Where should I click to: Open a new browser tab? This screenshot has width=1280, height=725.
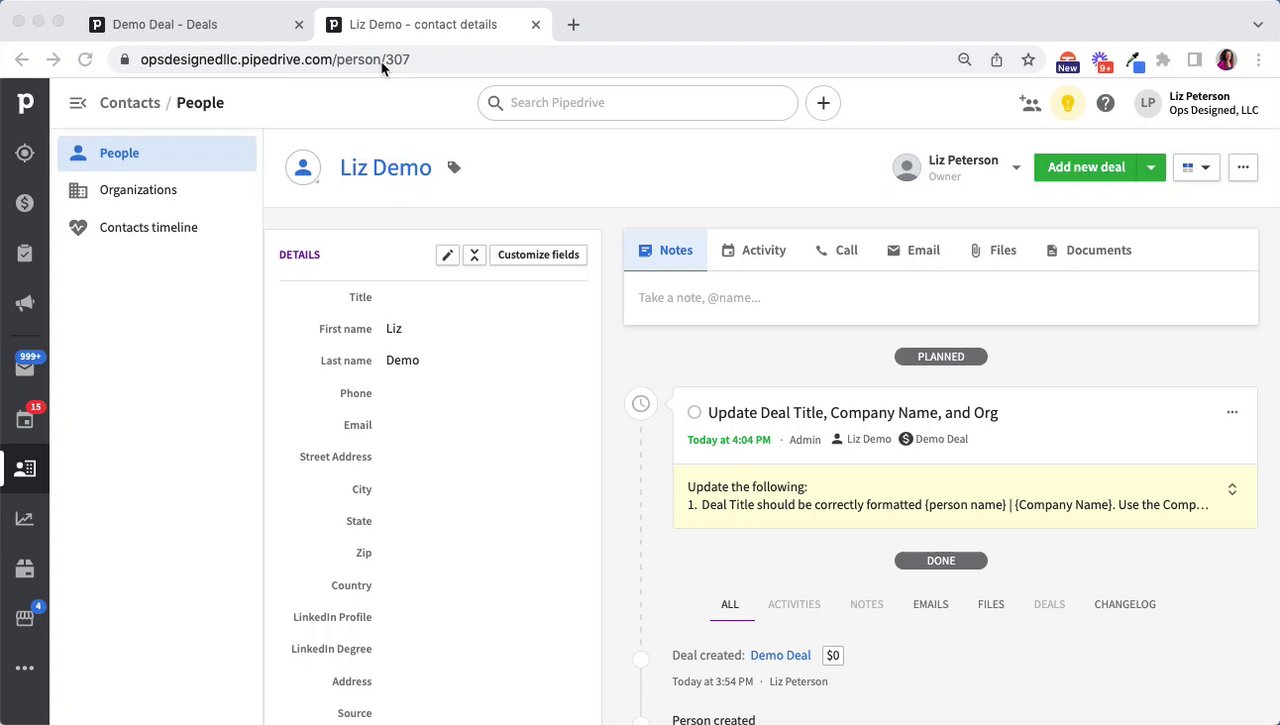573,24
